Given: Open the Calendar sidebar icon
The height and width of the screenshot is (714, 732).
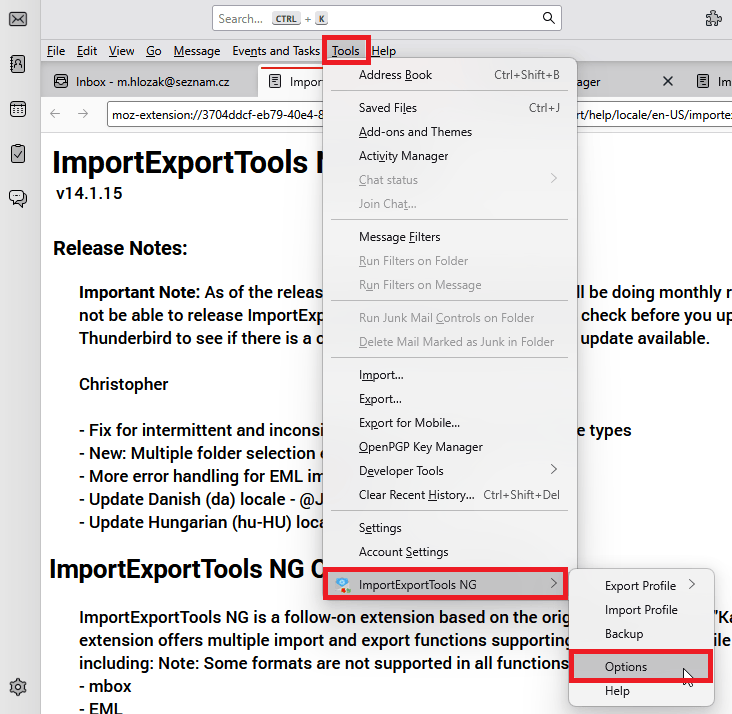Looking at the screenshot, I should pyautogui.click(x=18, y=109).
